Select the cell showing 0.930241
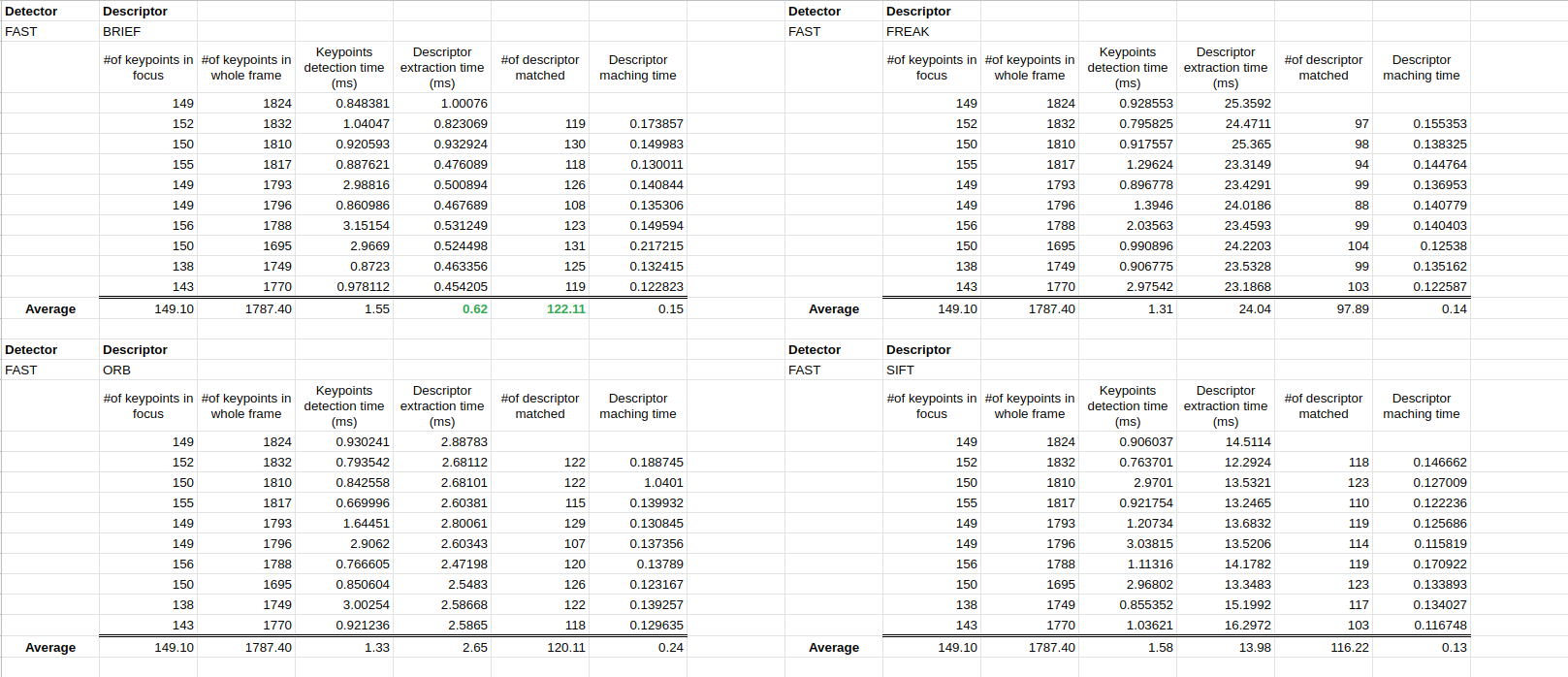The width and height of the screenshot is (1568, 677). 344,441
